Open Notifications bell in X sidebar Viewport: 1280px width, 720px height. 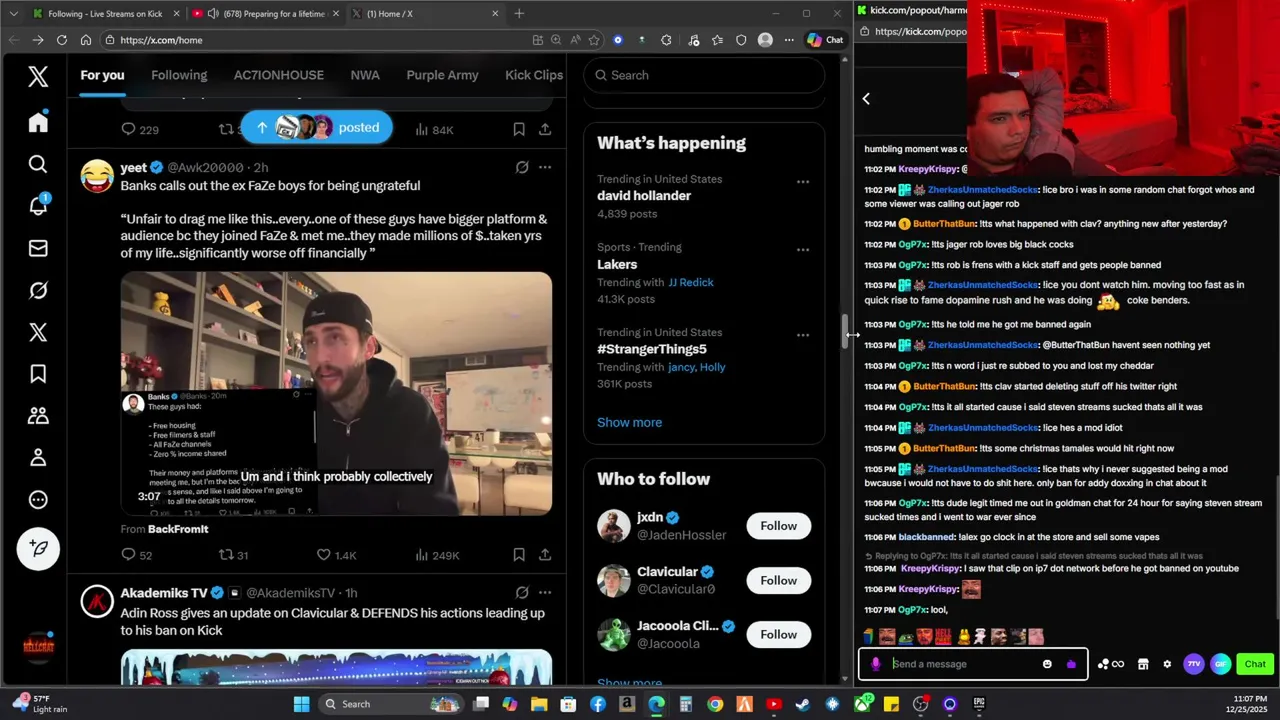(38, 206)
